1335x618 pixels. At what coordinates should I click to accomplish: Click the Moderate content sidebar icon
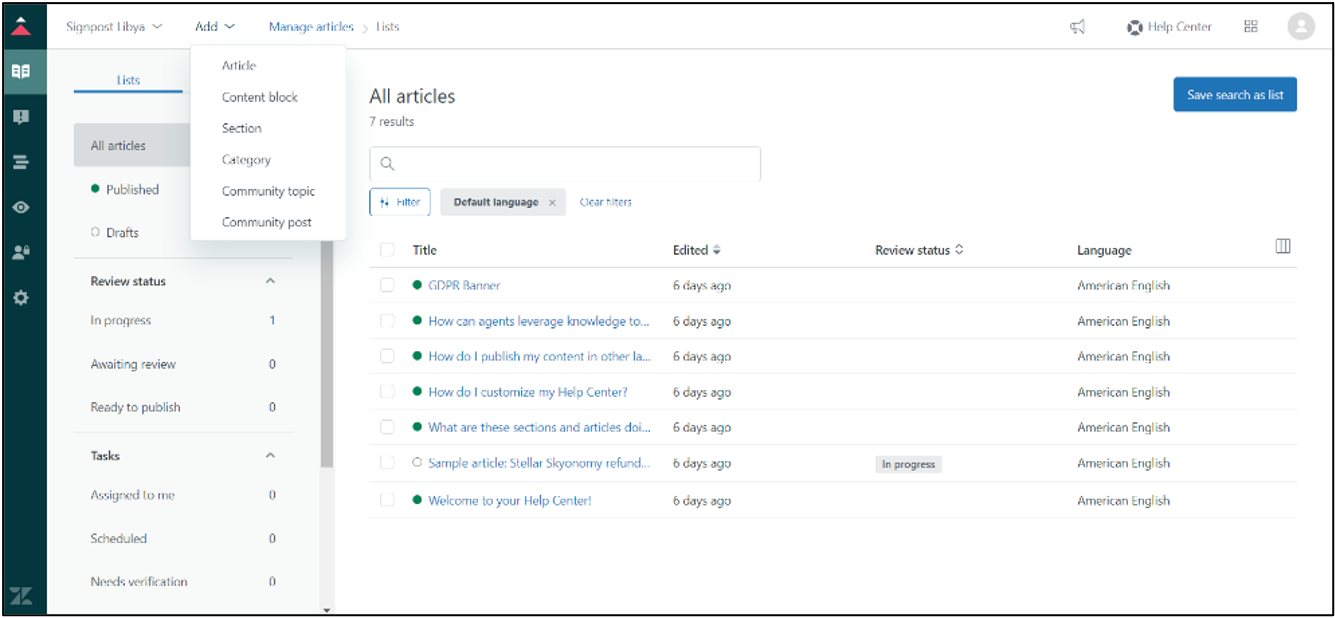(21, 117)
